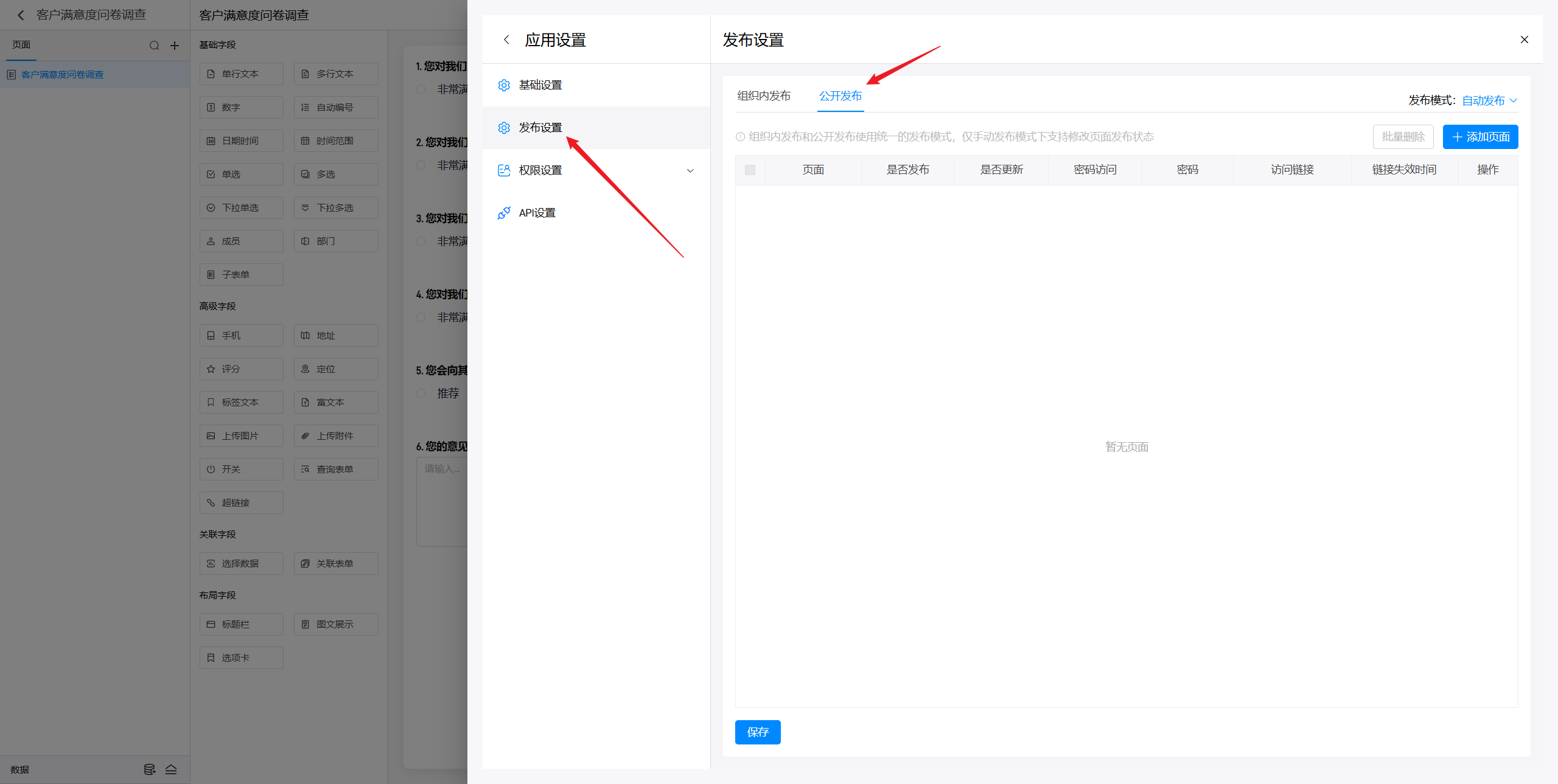Switch to the 组织内发布 tab
This screenshot has height=784, width=1558.
coord(764,96)
